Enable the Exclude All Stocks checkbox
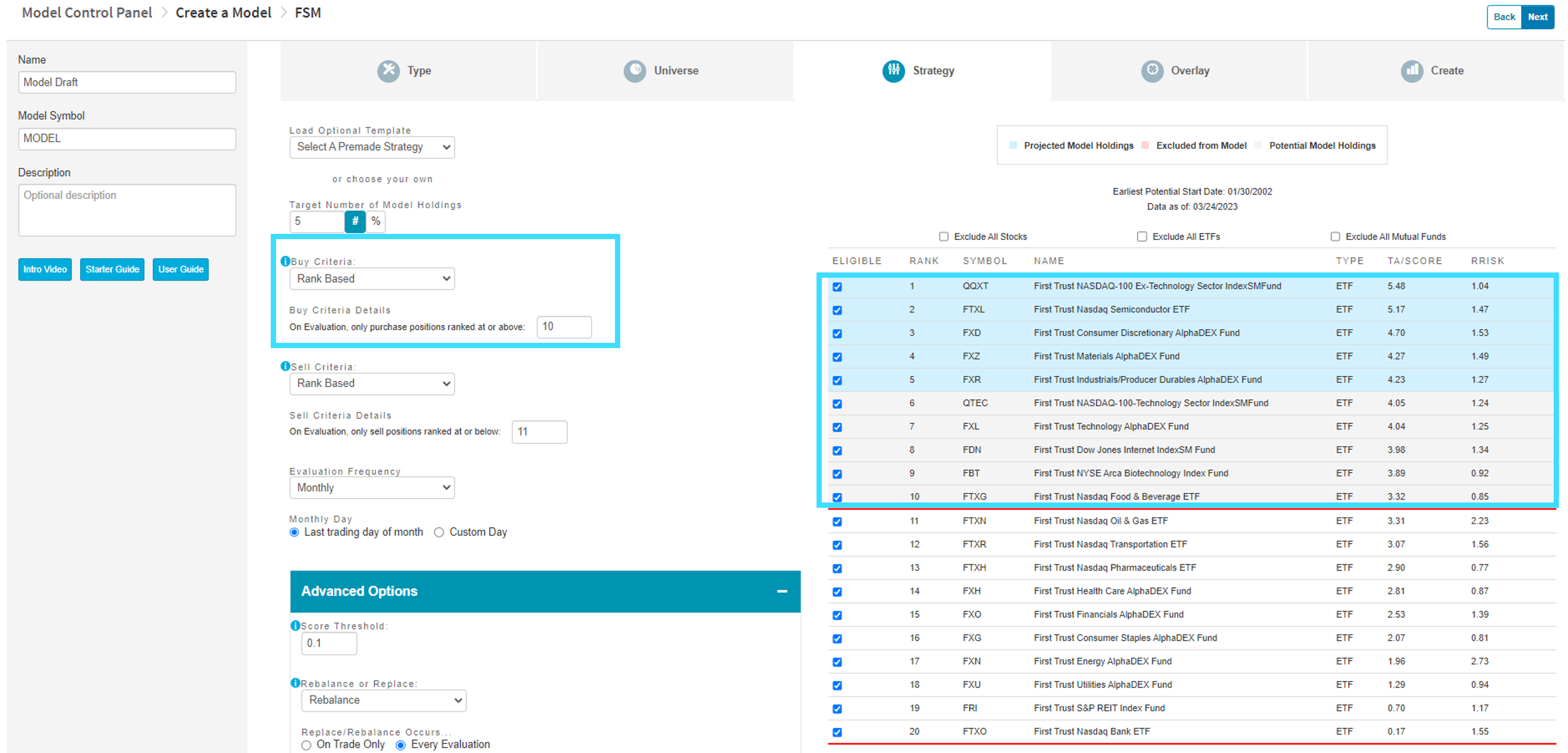1568x753 pixels. pos(944,236)
